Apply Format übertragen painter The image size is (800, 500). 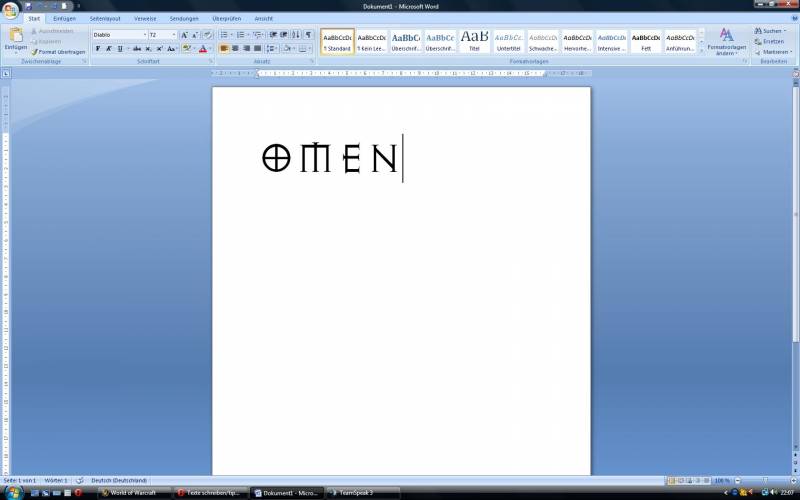point(58,52)
